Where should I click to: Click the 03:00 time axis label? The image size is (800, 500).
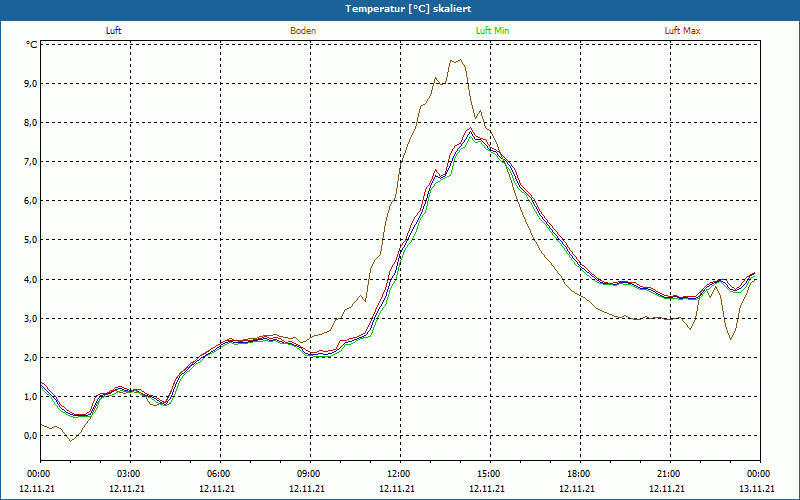click(x=130, y=474)
